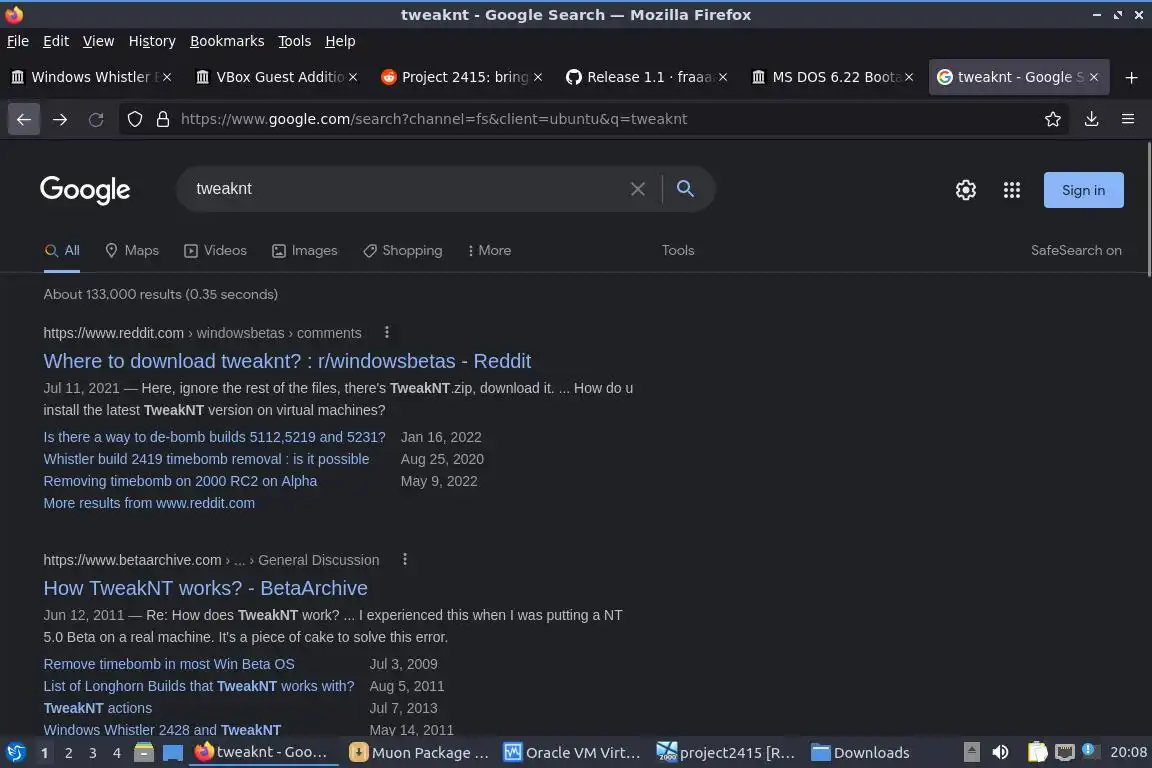Go back to the previous page
Viewport: 1152px width, 768px height.
(24, 119)
